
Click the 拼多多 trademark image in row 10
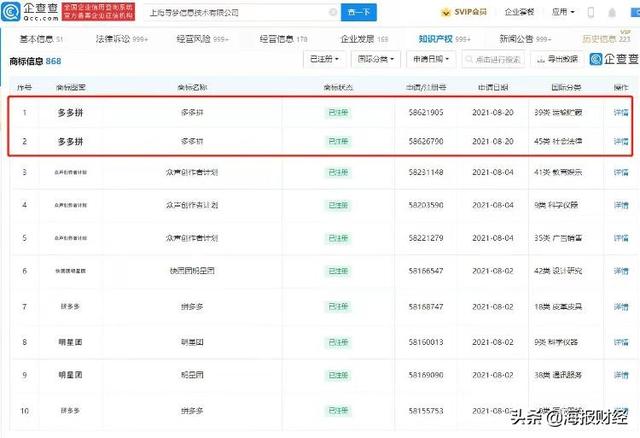70,410
